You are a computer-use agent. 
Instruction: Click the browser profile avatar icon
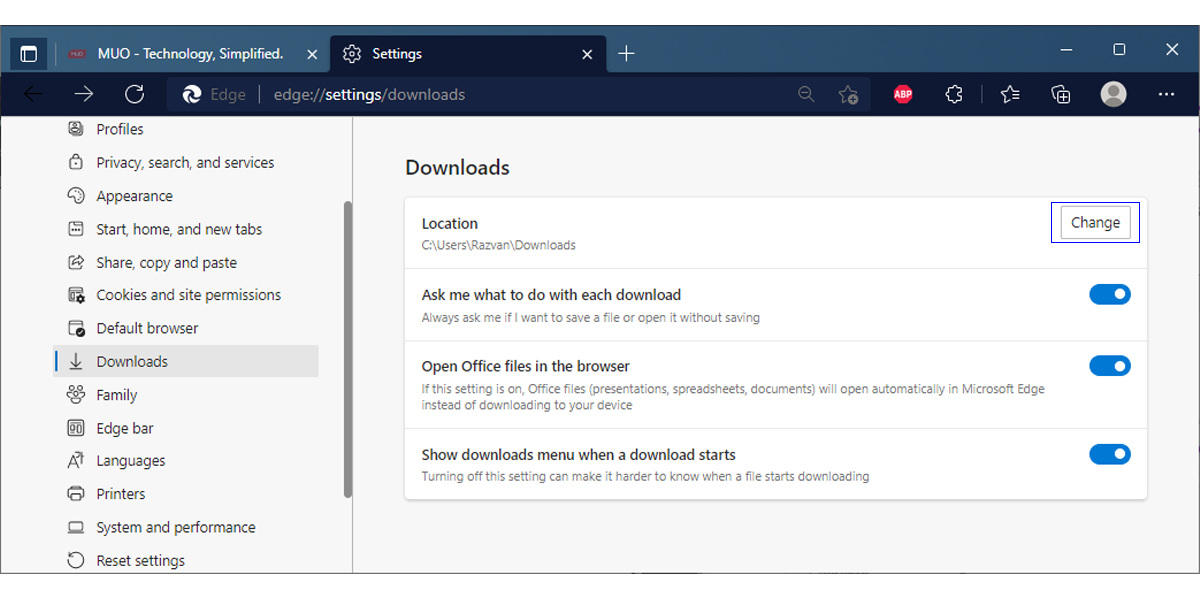pos(1113,94)
